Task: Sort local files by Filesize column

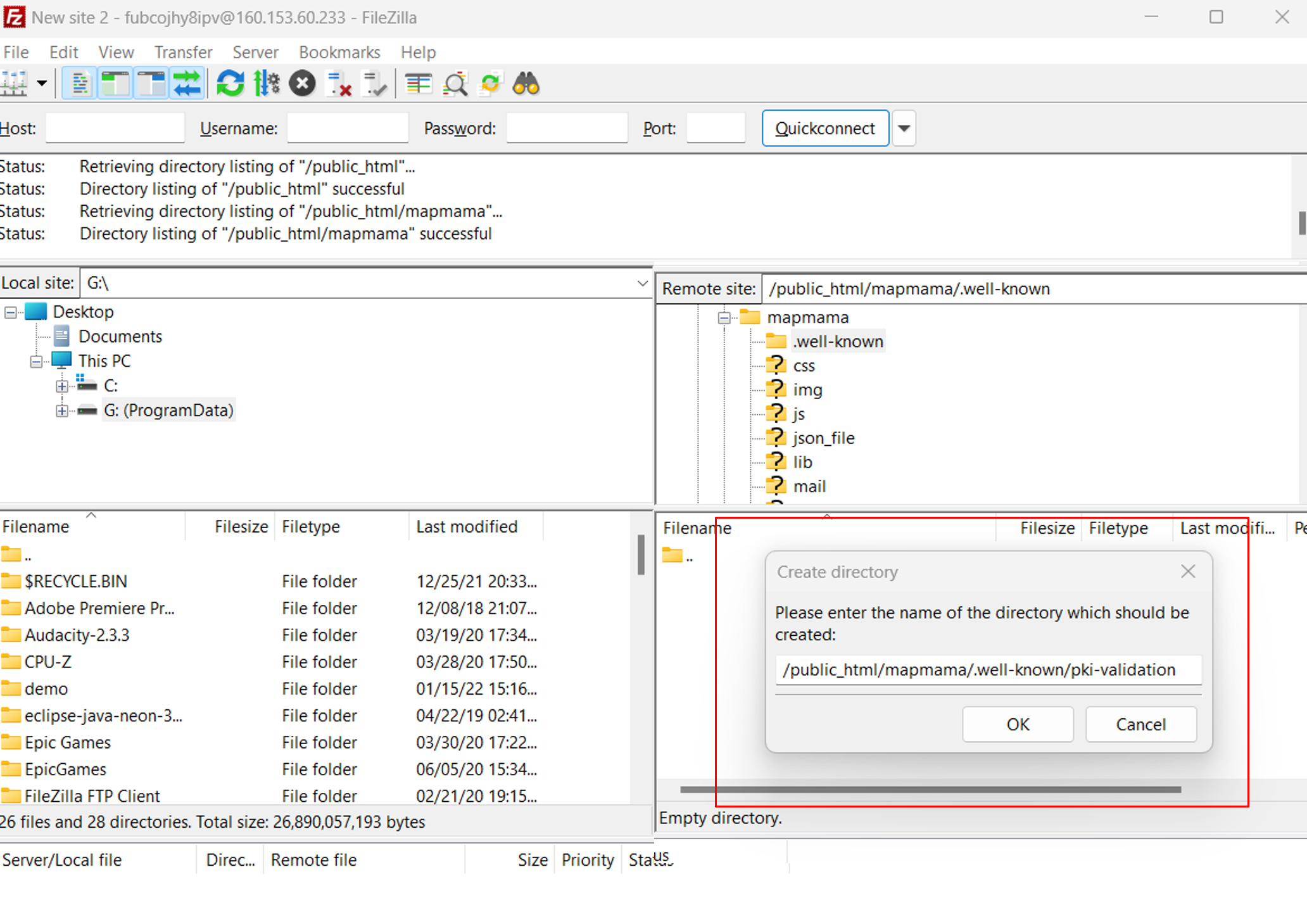Action: (x=230, y=526)
